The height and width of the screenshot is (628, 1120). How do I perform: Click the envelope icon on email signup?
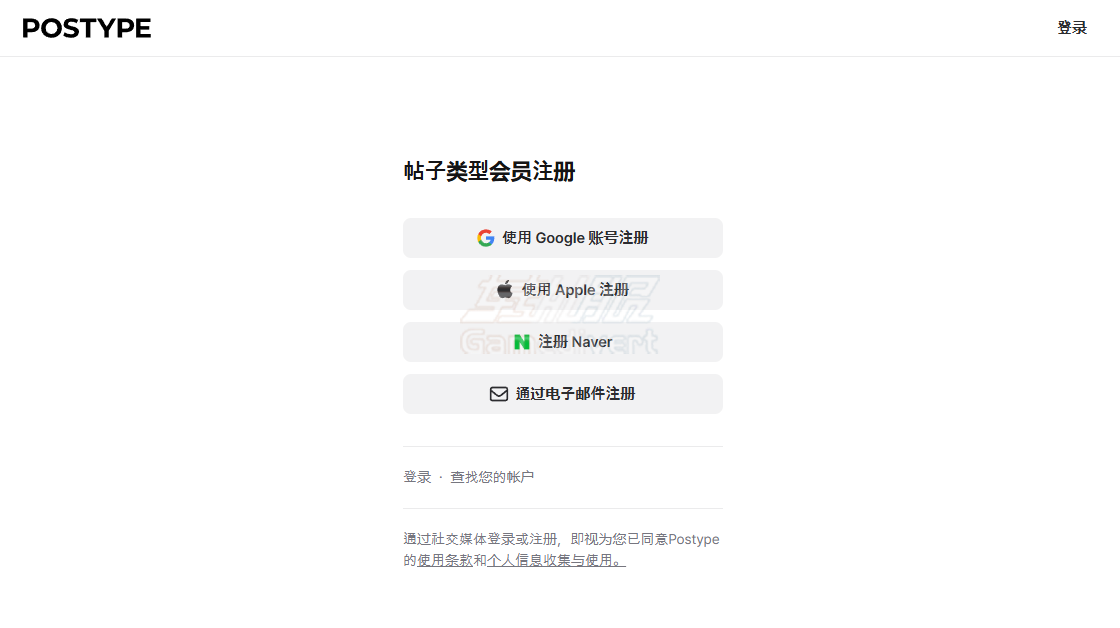pos(499,393)
